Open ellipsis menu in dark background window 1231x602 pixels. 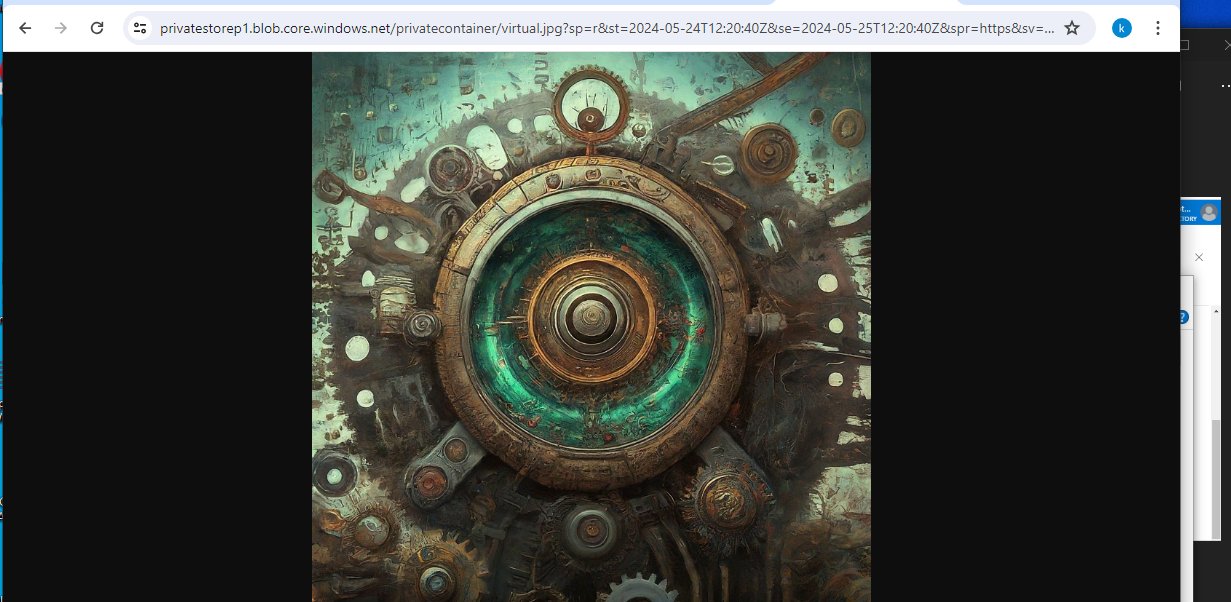click(1225, 86)
